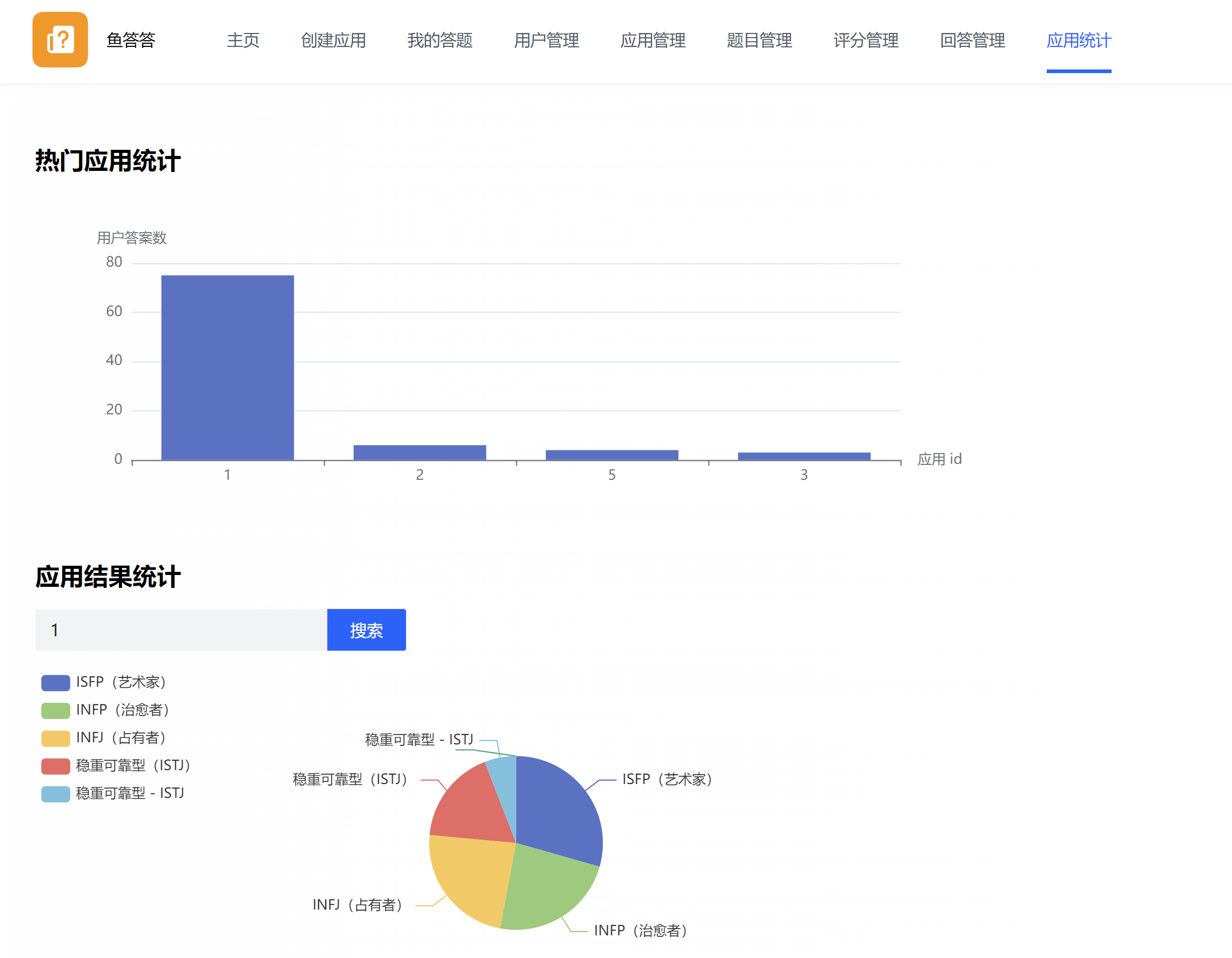
Task: Open the 应用管理 menu item
Action: [653, 40]
